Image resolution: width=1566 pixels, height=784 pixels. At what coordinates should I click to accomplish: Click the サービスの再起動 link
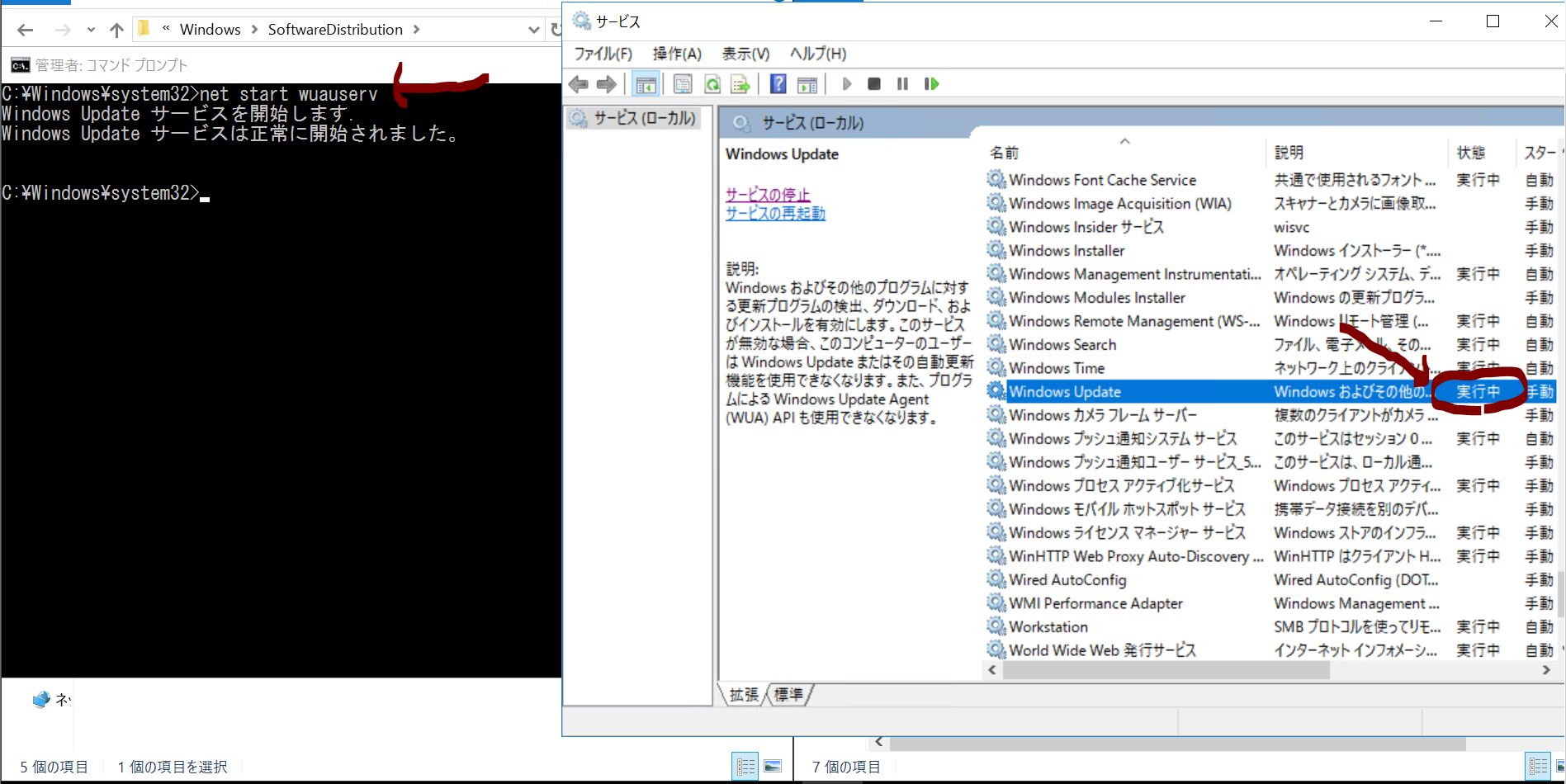[x=775, y=214]
